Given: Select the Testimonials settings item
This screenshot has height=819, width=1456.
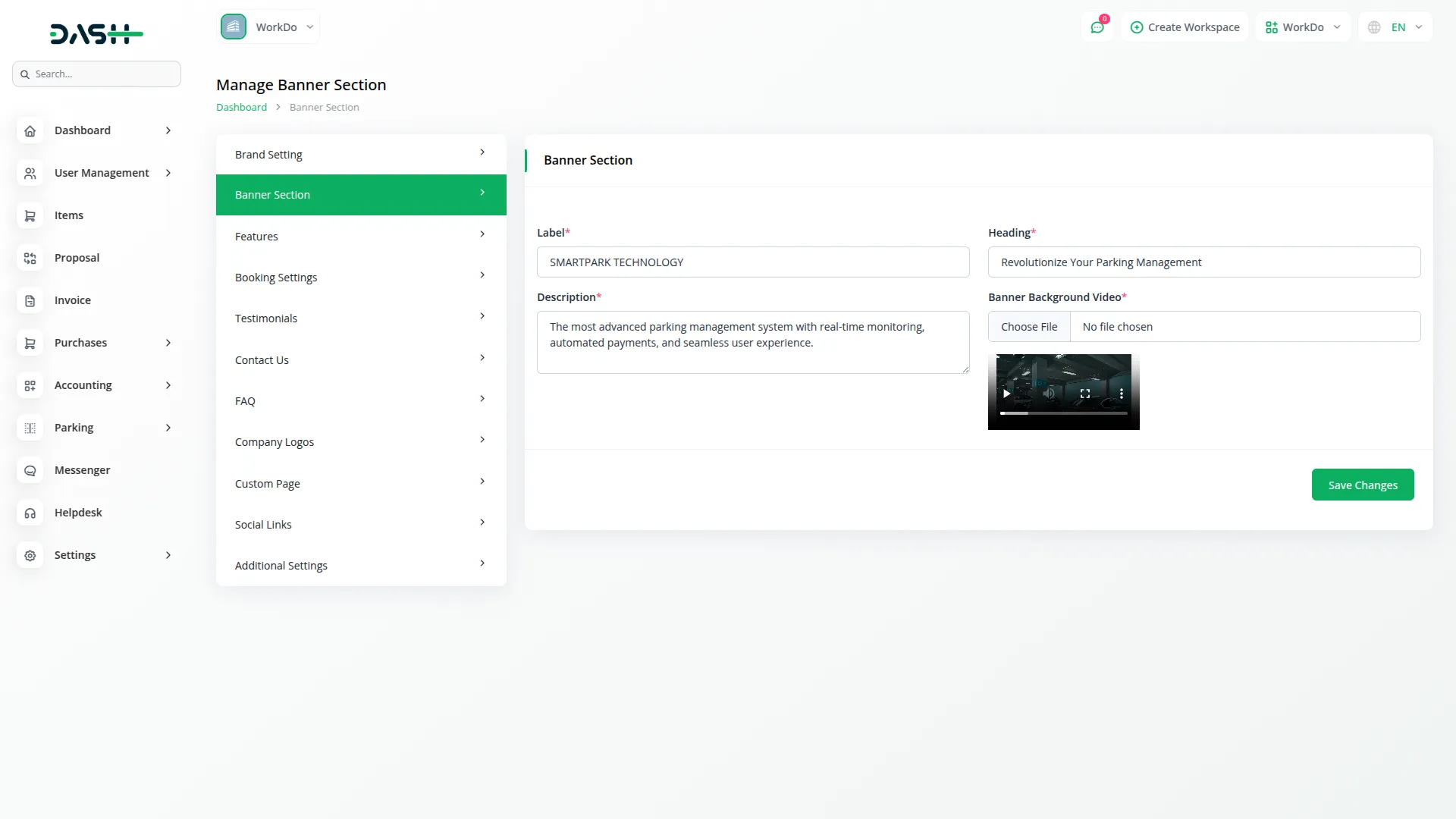Looking at the screenshot, I should click(x=361, y=318).
